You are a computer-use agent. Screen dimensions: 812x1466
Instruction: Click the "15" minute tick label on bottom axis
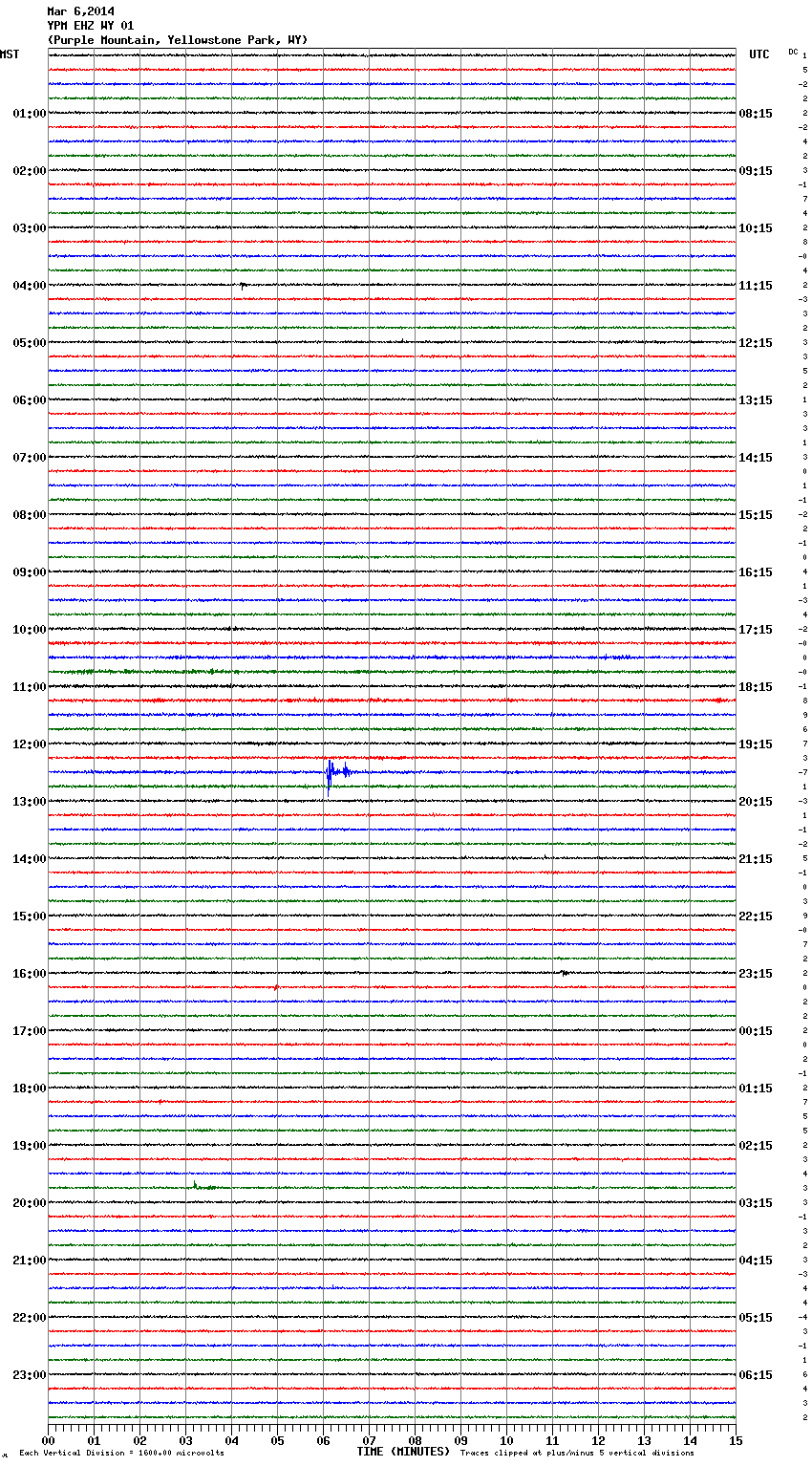(736, 1440)
